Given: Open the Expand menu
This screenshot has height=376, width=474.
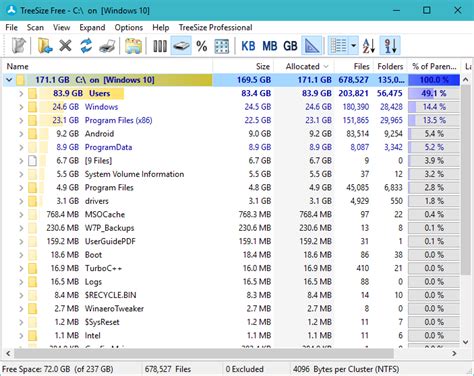Looking at the screenshot, I should click(92, 27).
